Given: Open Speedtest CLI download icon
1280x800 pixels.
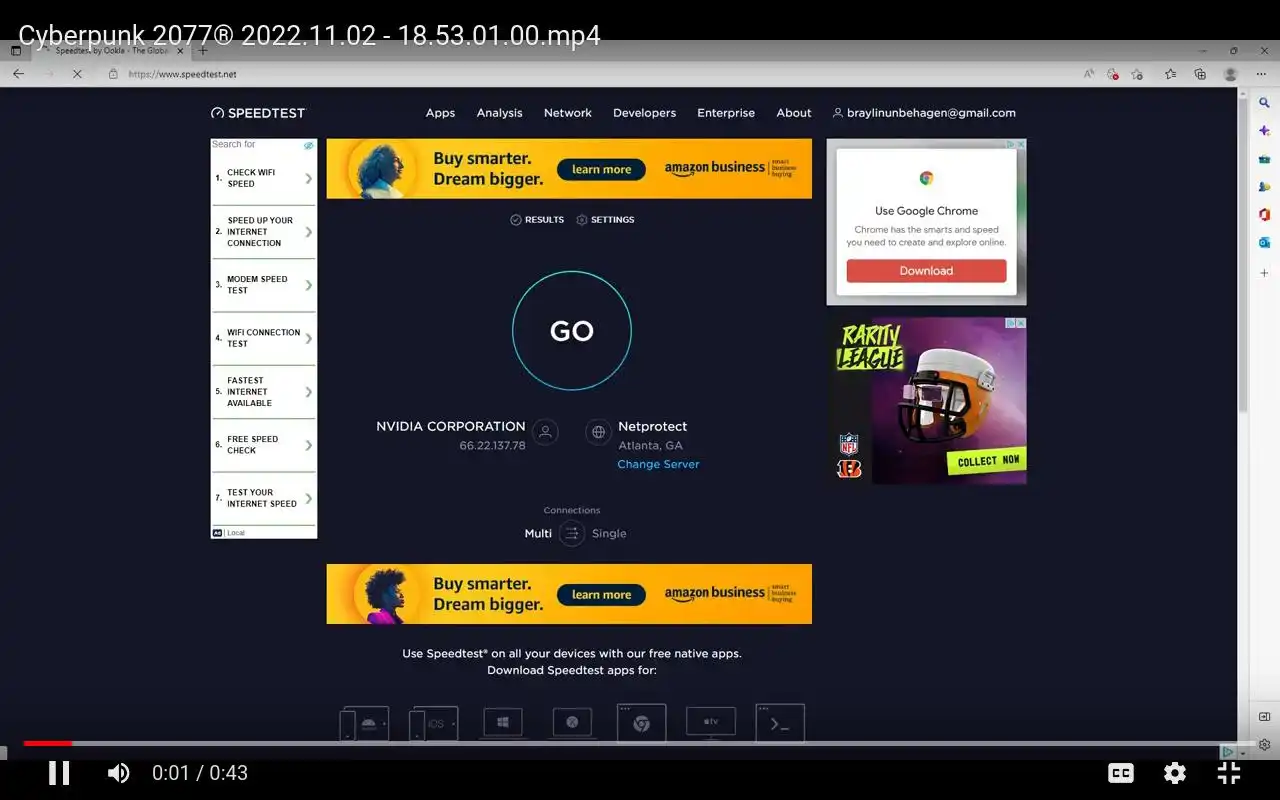Looking at the screenshot, I should 780,723.
